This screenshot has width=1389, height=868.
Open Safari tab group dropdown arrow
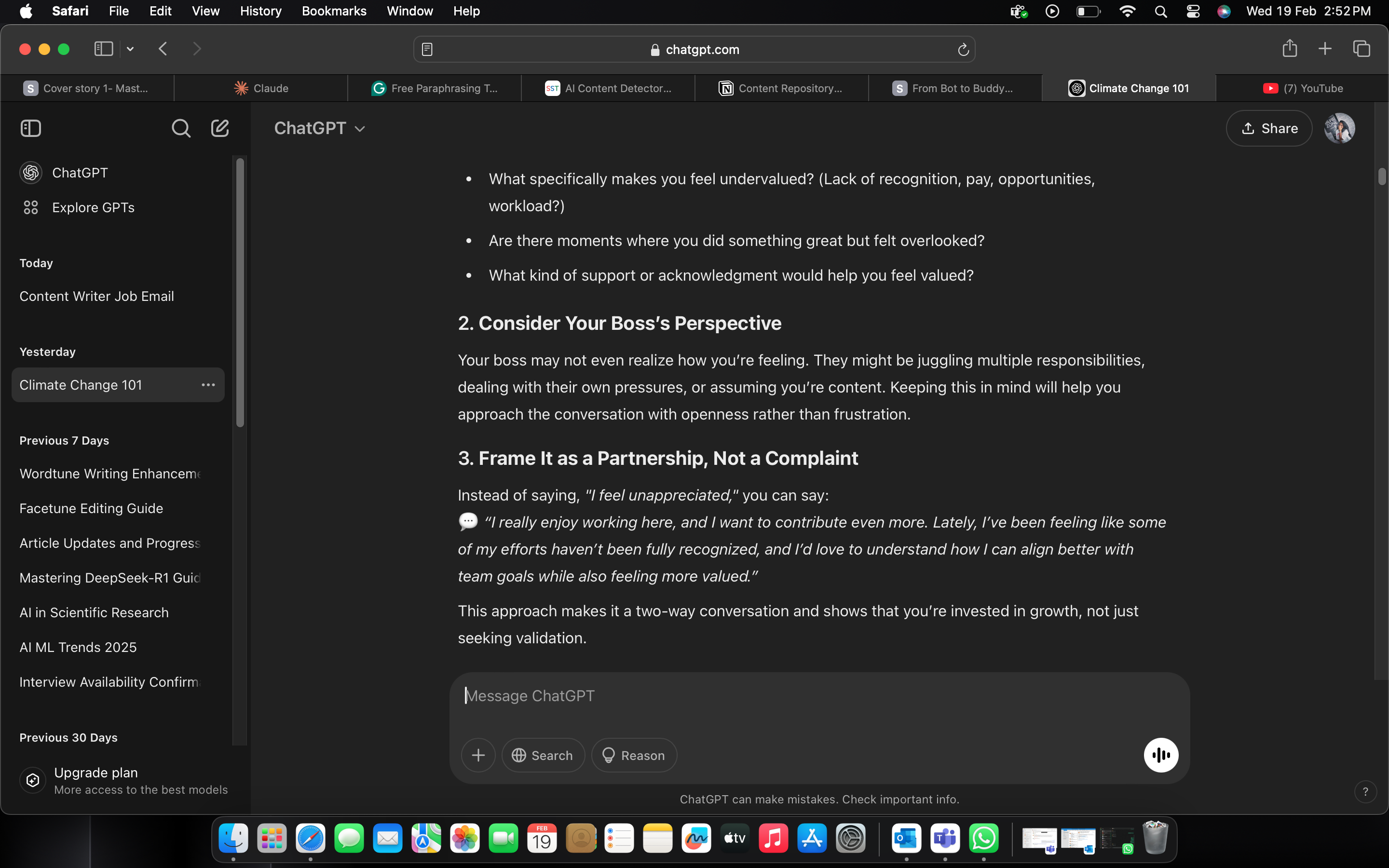[130, 49]
